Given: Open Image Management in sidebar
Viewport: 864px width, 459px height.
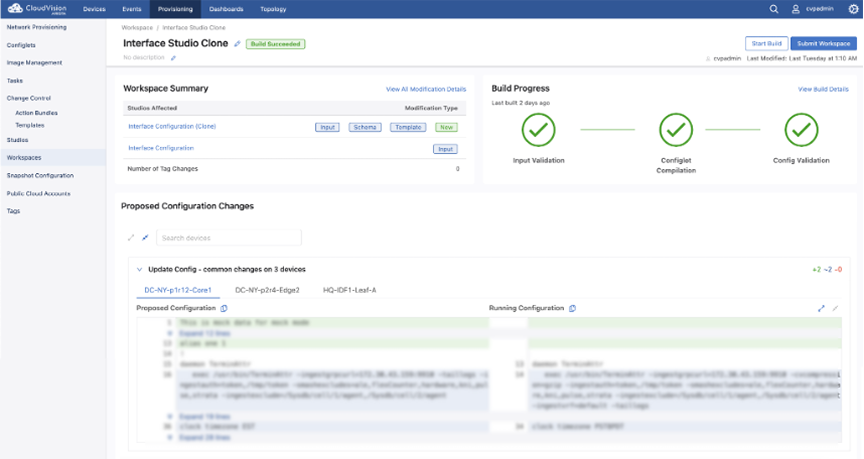Looking at the screenshot, I should pos(34,63).
